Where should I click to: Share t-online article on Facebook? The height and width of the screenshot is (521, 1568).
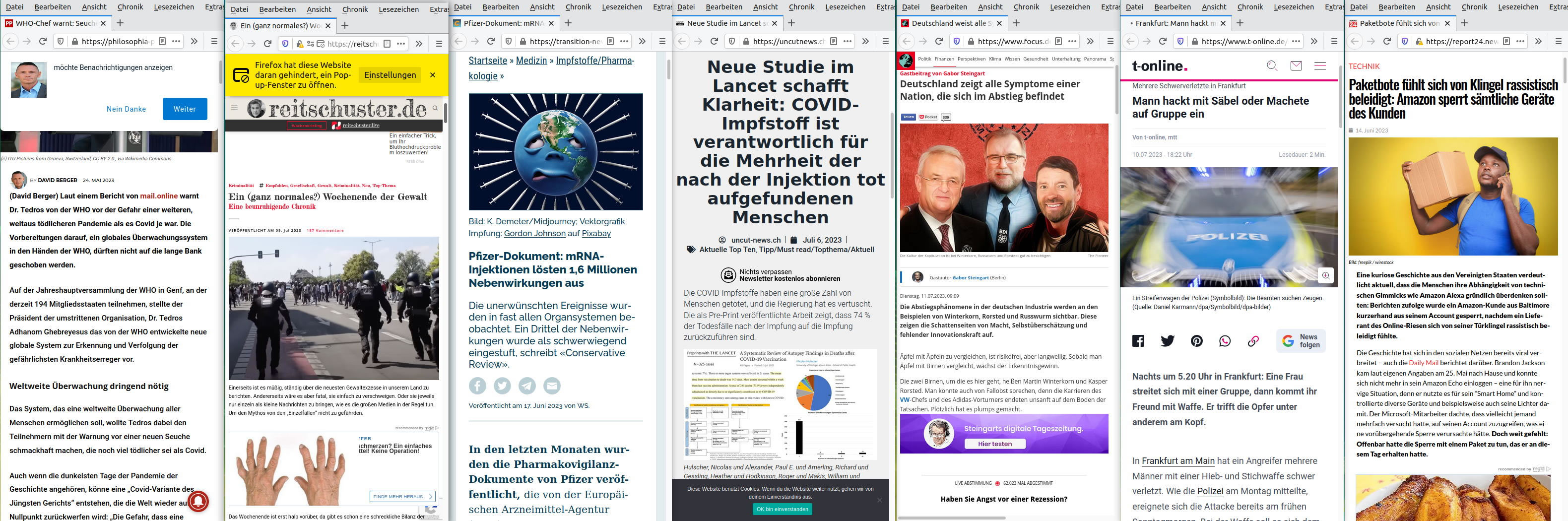[x=1138, y=341]
